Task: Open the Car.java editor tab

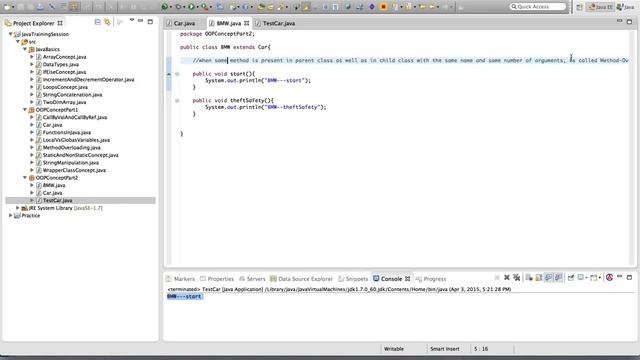Action: pos(181,23)
